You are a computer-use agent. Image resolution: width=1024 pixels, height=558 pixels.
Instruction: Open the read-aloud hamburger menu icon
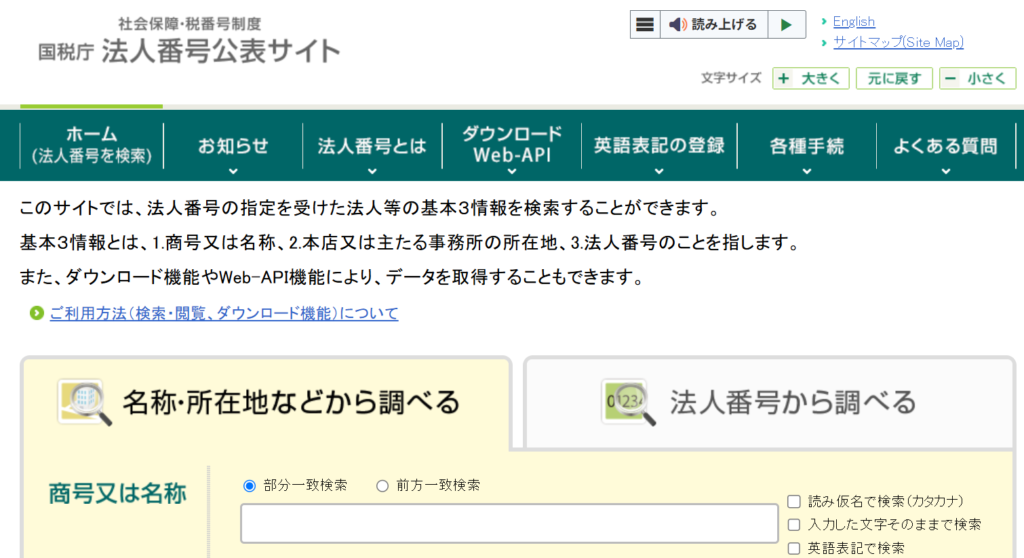645,25
